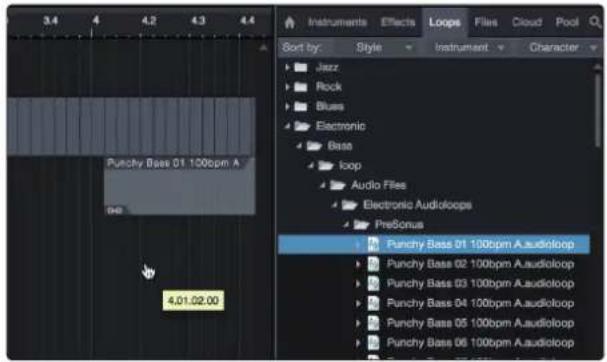Viewport: 607px width, 362px height.
Task: Click Punchy Bass 03 audioloop file icon
Action: click(373, 284)
